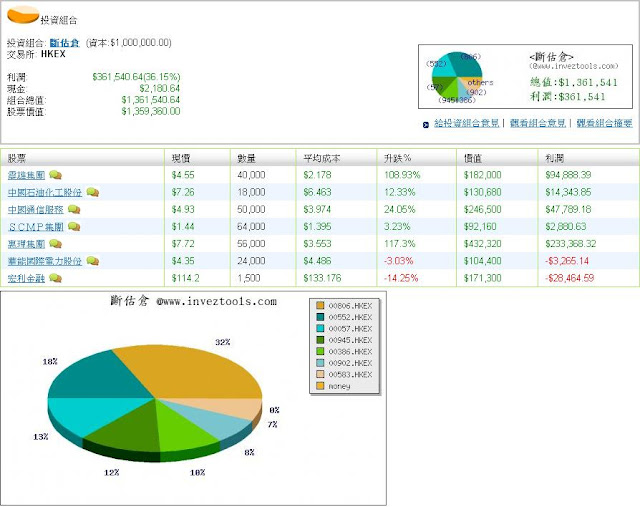Click the -$28,464.59 loss cell
This screenshot has height=507, width=640.
pos(570,278)
